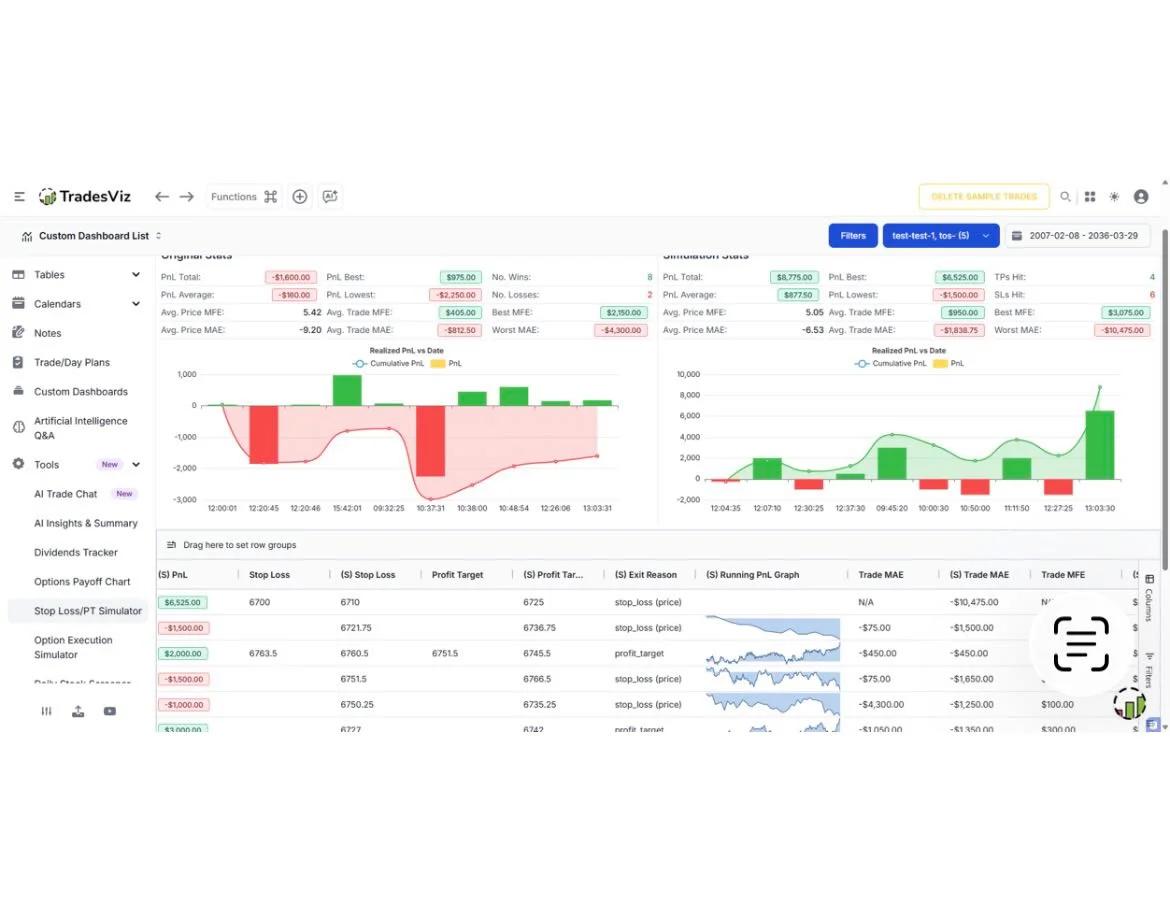Click the AI assistant icon next to the plus button
The width and height of the screenshot is (1170, 916).
(330, 196)
